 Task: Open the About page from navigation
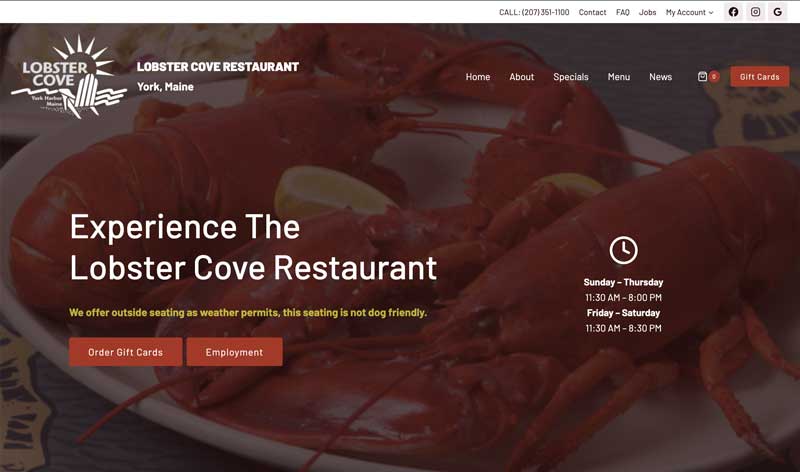click(x=521, y=77)
